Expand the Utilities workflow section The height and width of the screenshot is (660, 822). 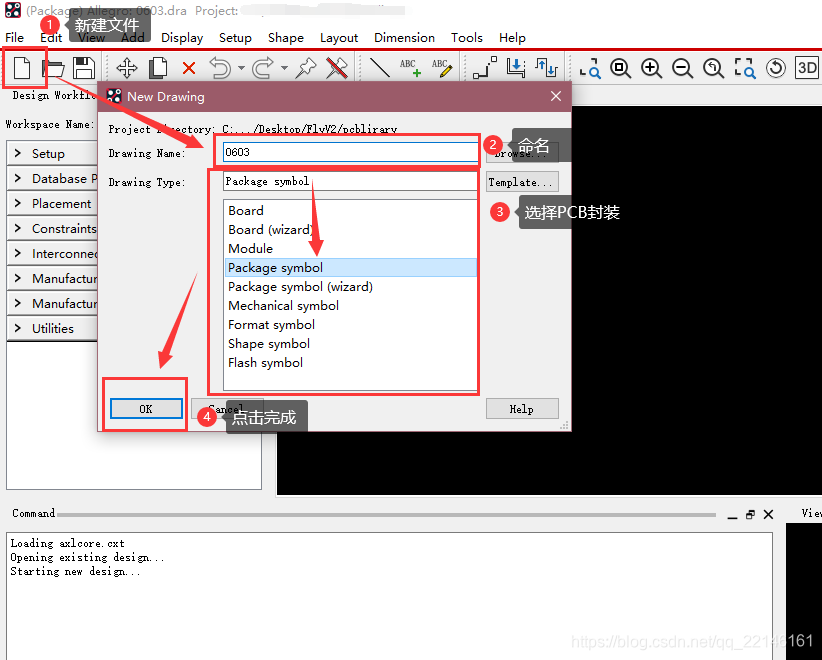[52, 328]
